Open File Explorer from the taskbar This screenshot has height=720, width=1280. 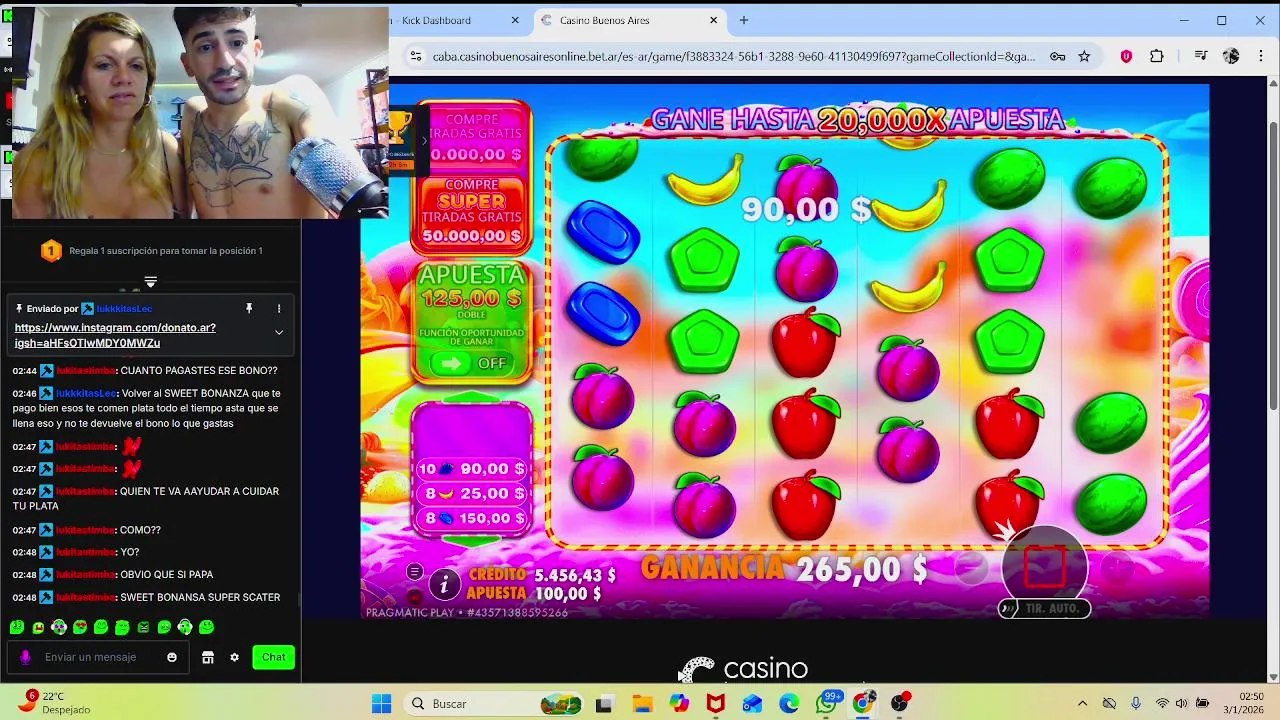[x=642, y=704]
